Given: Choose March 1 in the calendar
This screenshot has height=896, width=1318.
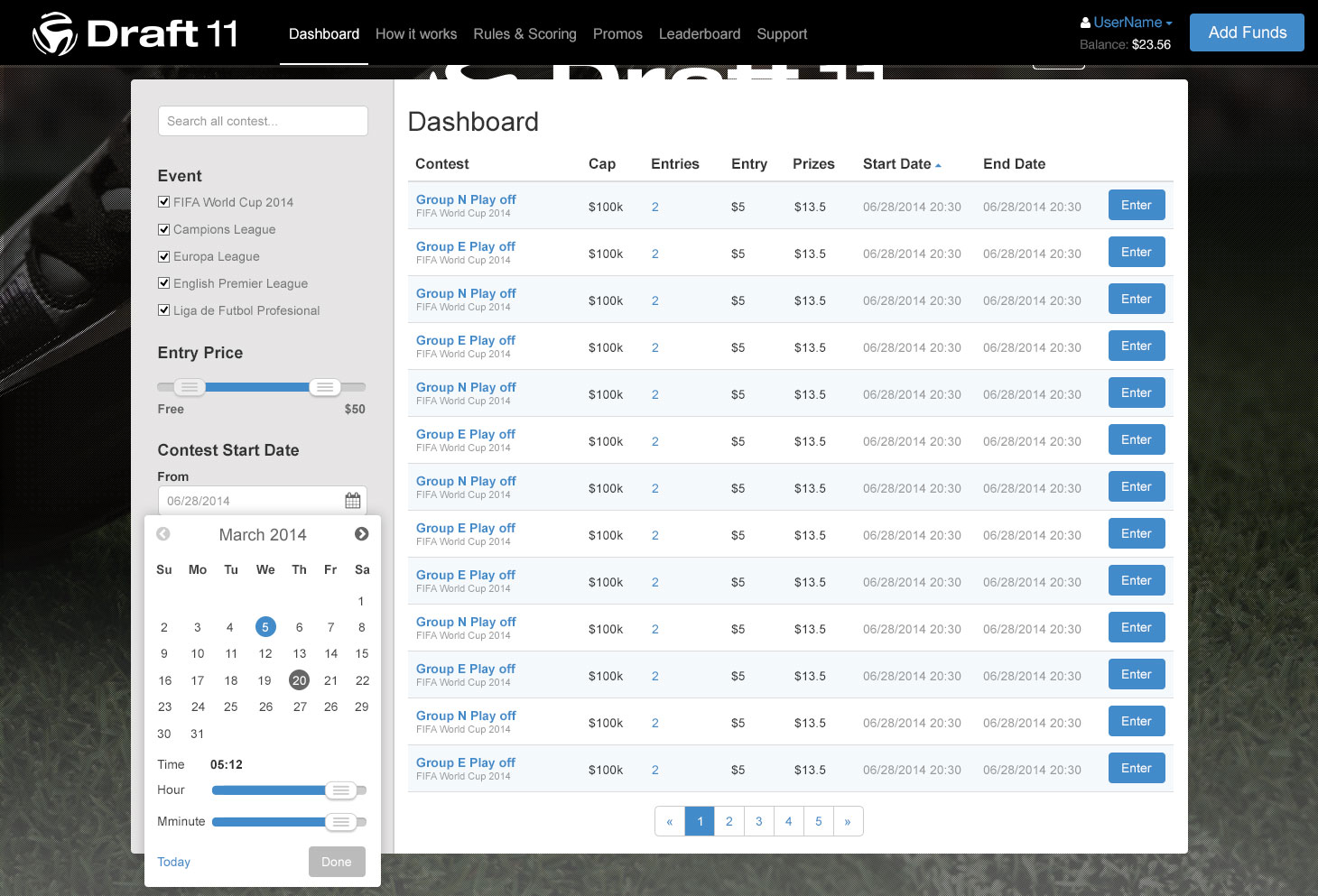Looking at the screenshot, I should tap(361, 601).
